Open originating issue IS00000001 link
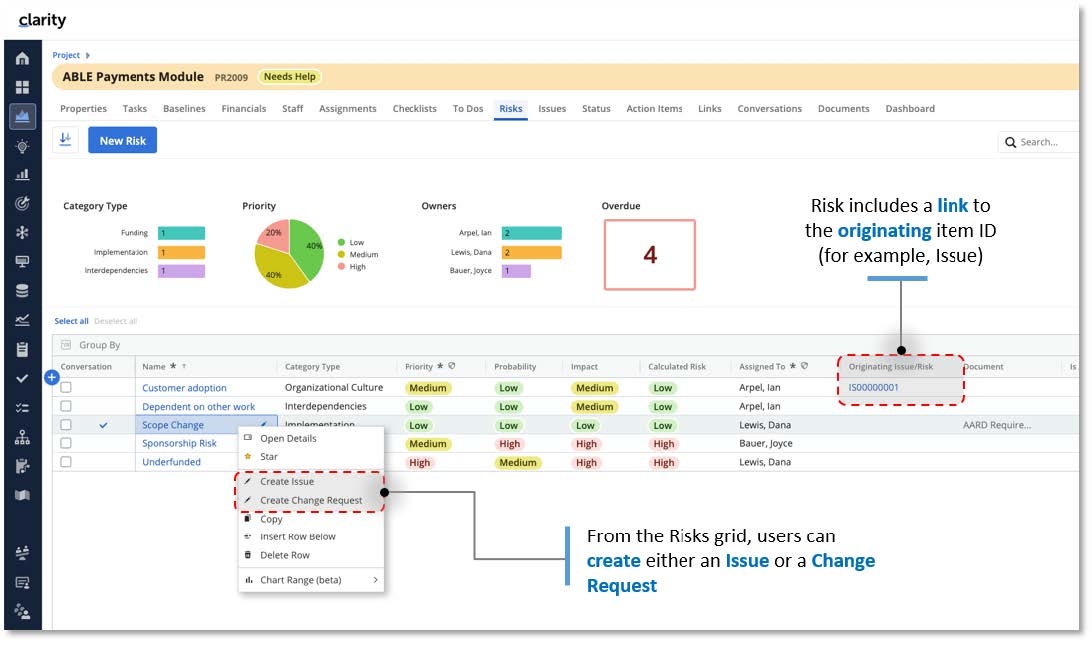Image resolution: width=1092 pixels, height=647 pixels. 873,387
